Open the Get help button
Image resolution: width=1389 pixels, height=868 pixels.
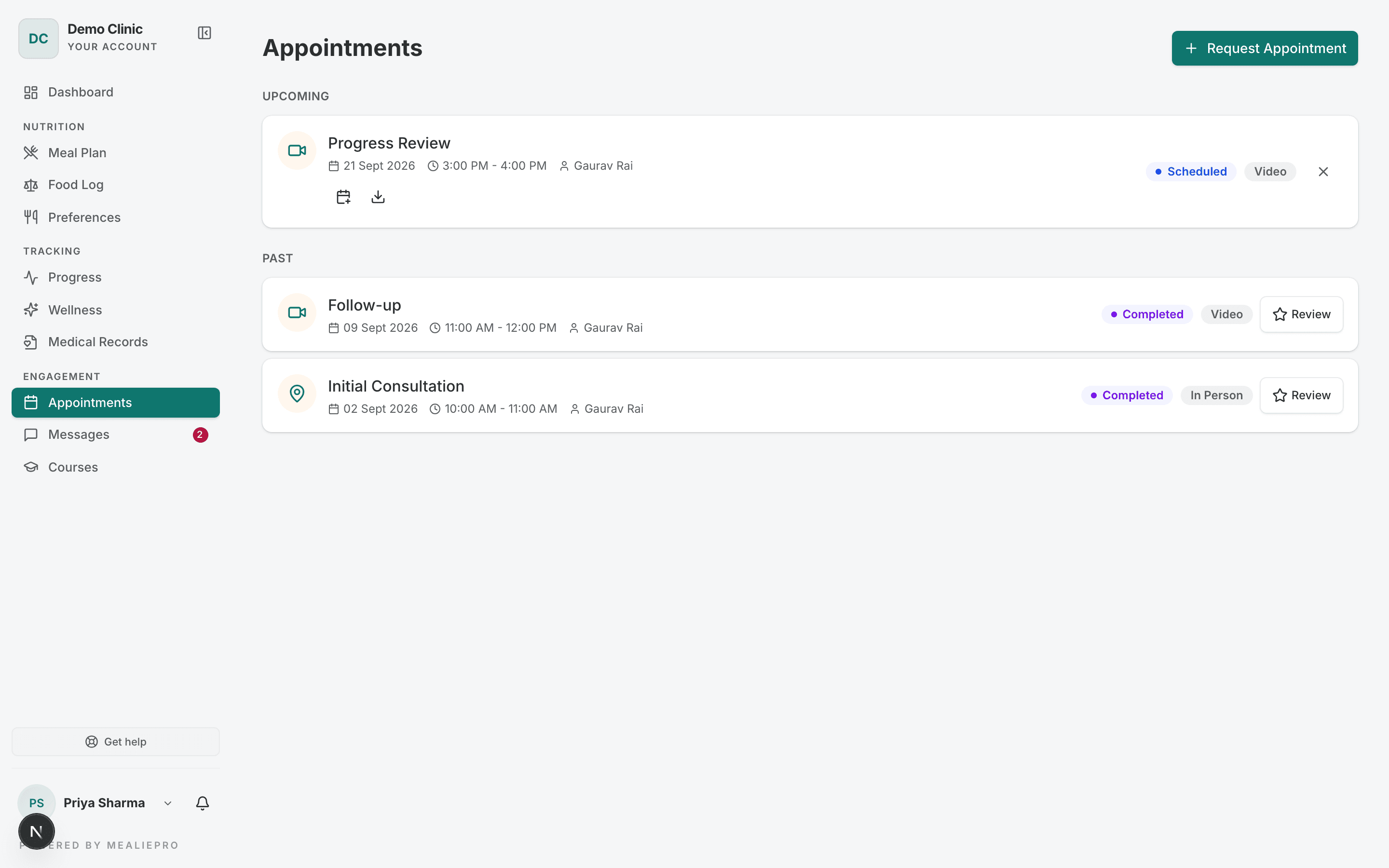click(x=115, y=742)
